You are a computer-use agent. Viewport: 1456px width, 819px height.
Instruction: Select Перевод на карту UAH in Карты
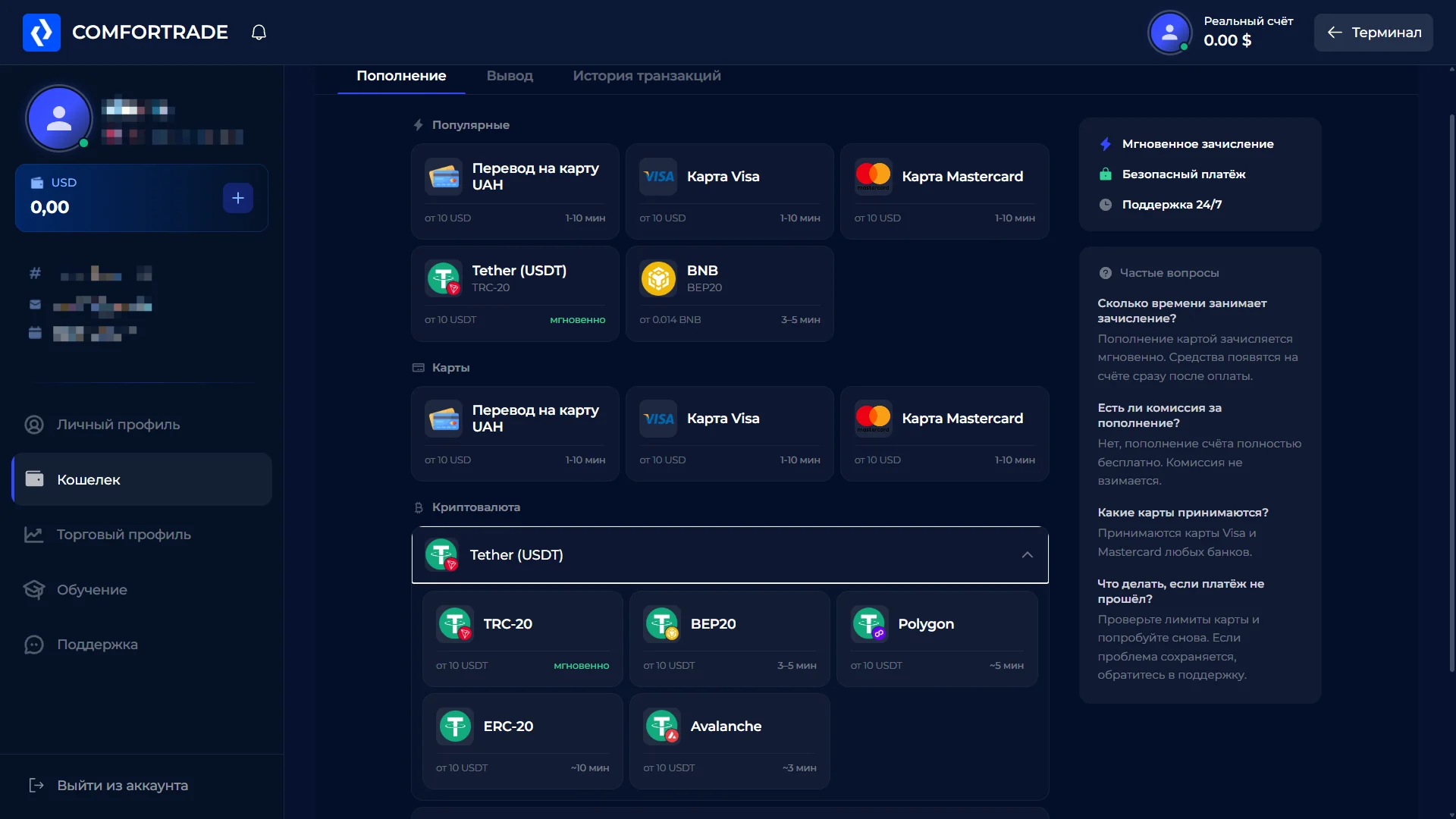tap(515, 434)
